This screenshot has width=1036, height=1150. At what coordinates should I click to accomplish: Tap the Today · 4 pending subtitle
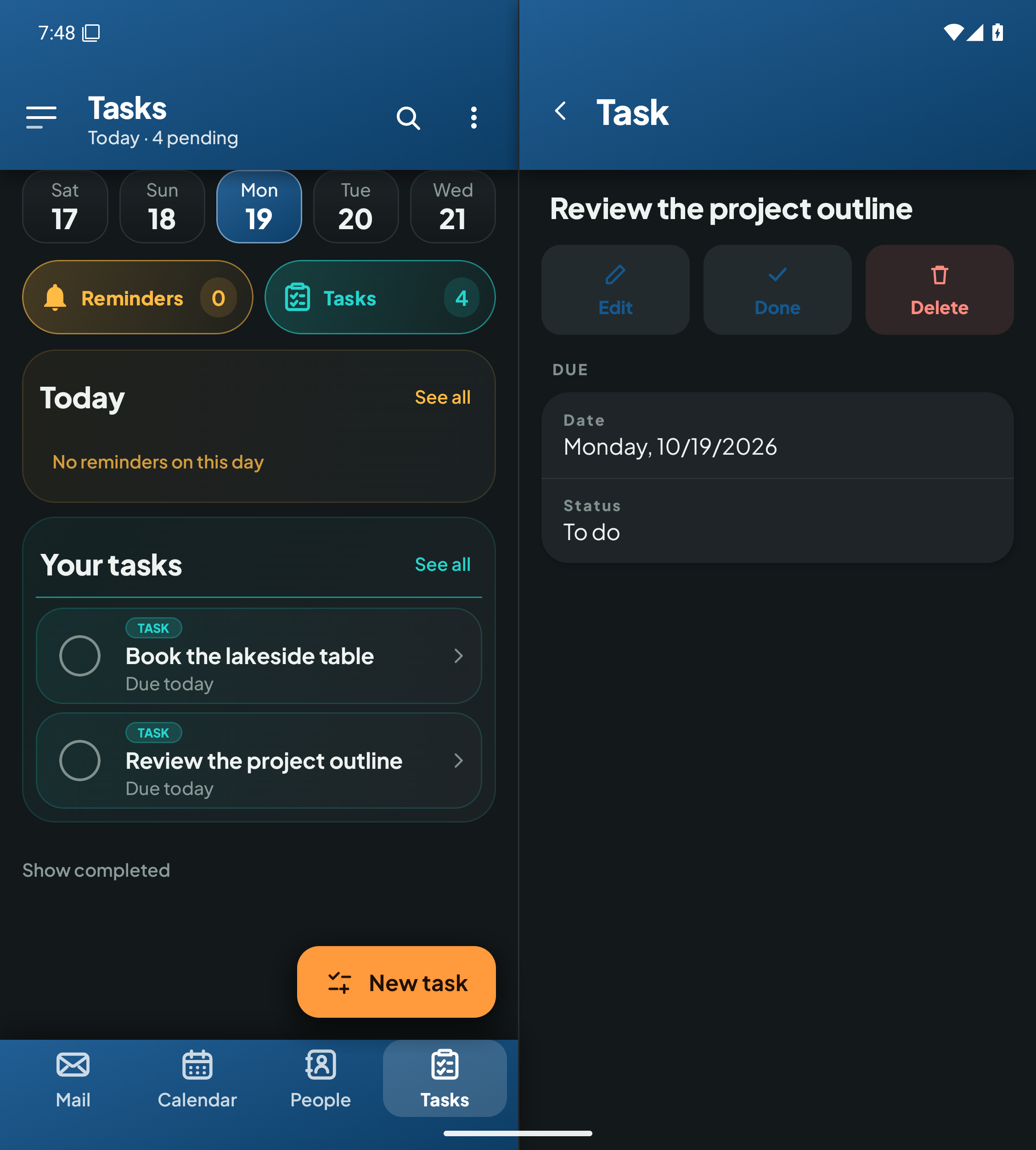click(163, 138)
